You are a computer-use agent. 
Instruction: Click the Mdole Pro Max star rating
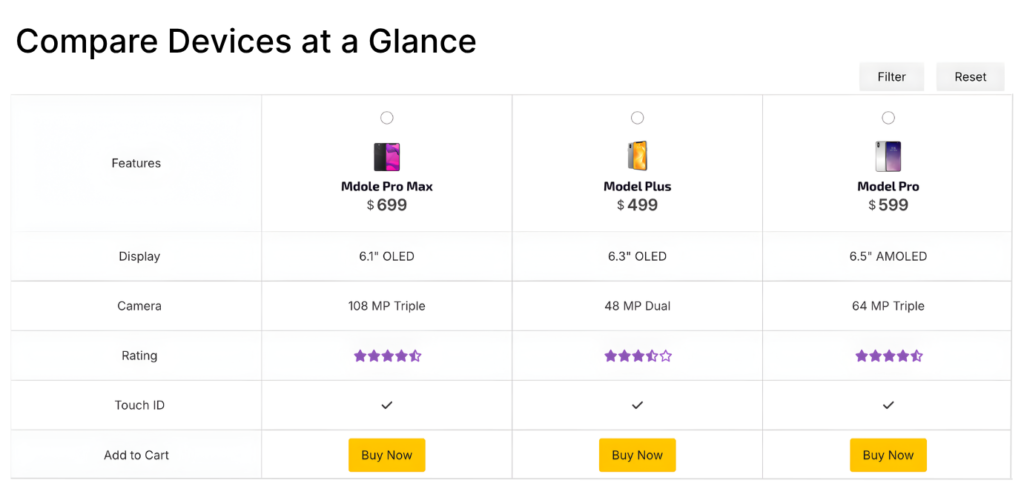coord(387,356)
